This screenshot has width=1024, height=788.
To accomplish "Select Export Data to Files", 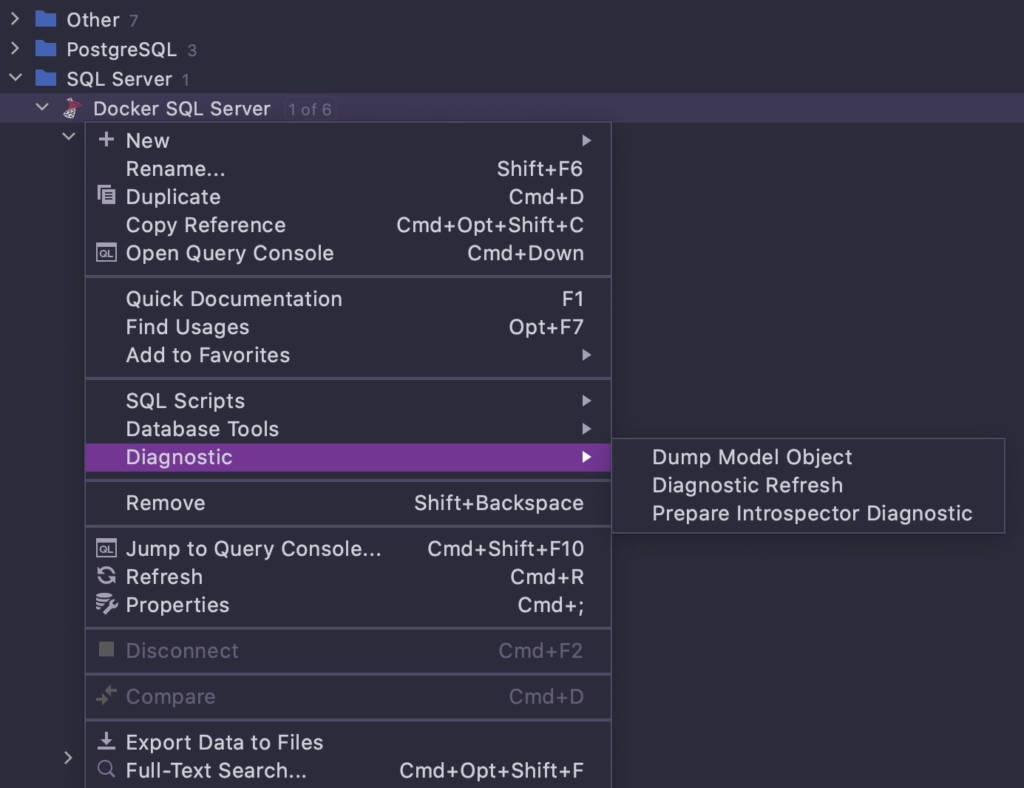I will 348,742.
